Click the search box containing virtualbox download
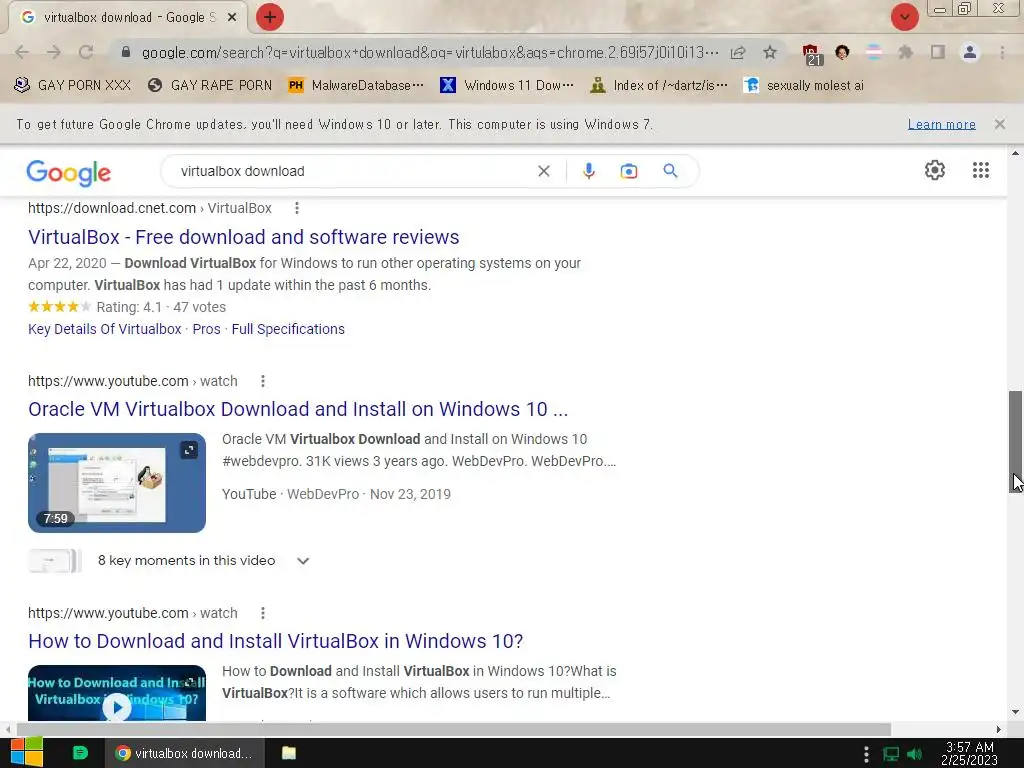Image resolution: width=1024 pixels, height=768 pixels. click(x=353, y=171)
